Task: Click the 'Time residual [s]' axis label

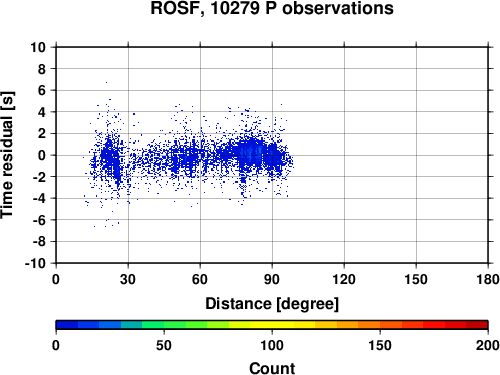Action: [x=7, y=155]
